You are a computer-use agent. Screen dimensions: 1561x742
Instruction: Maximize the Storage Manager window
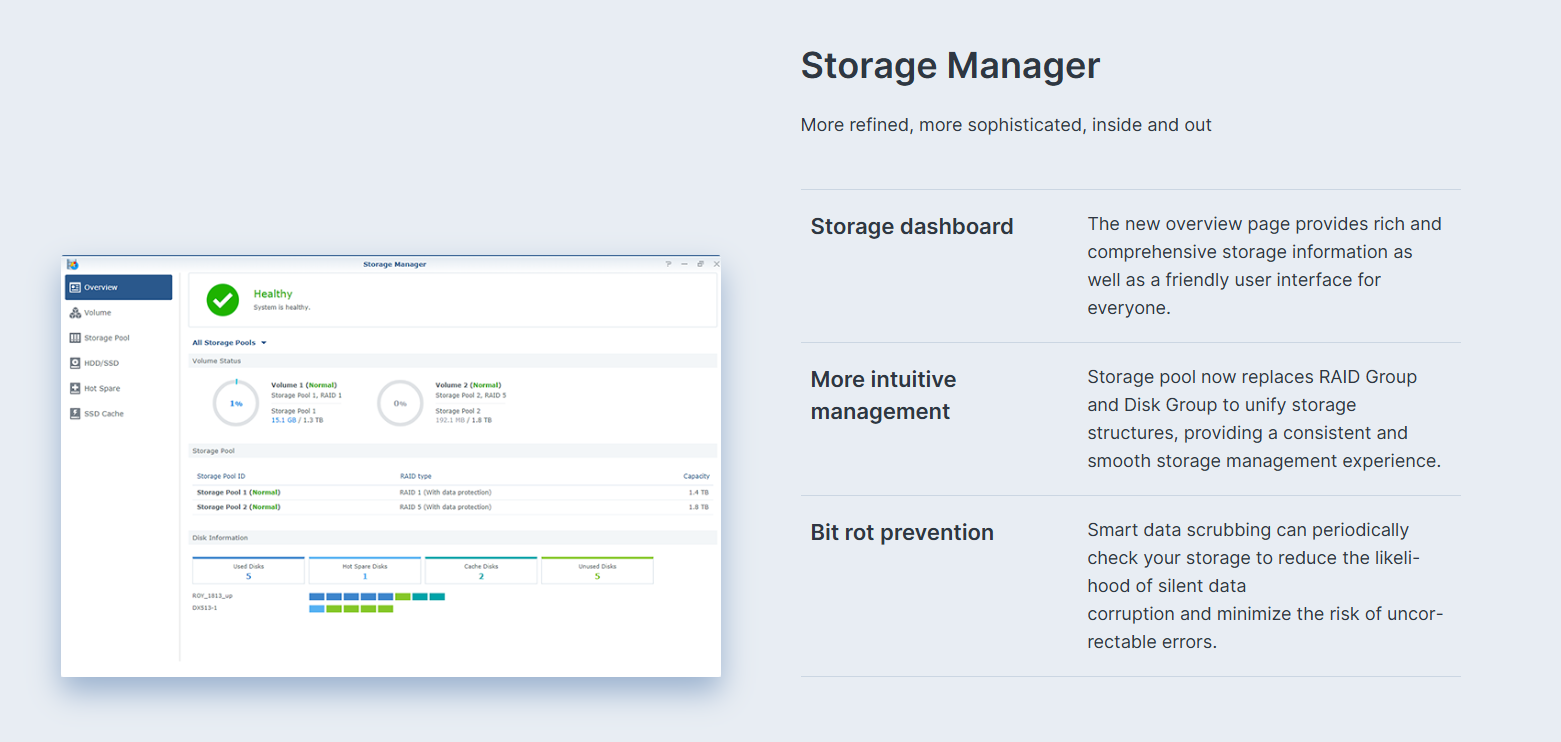700,264
